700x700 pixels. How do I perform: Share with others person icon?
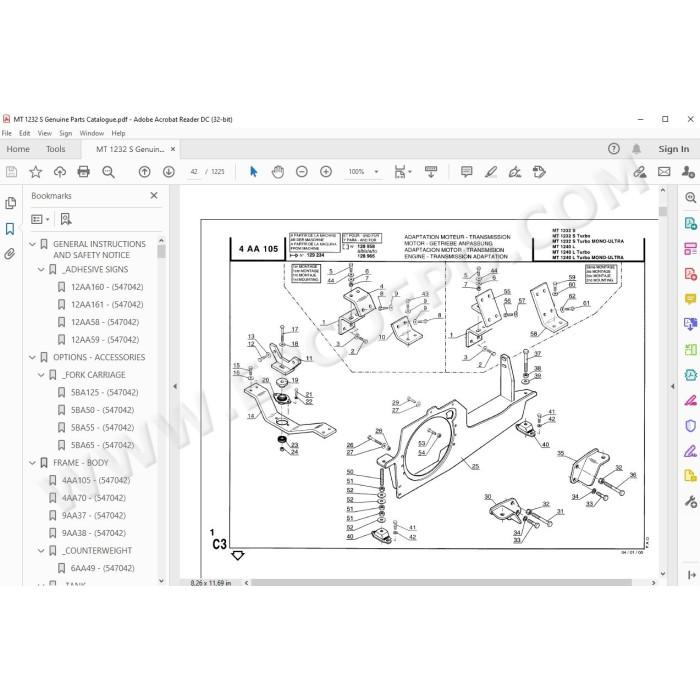[x=688, y=172]
